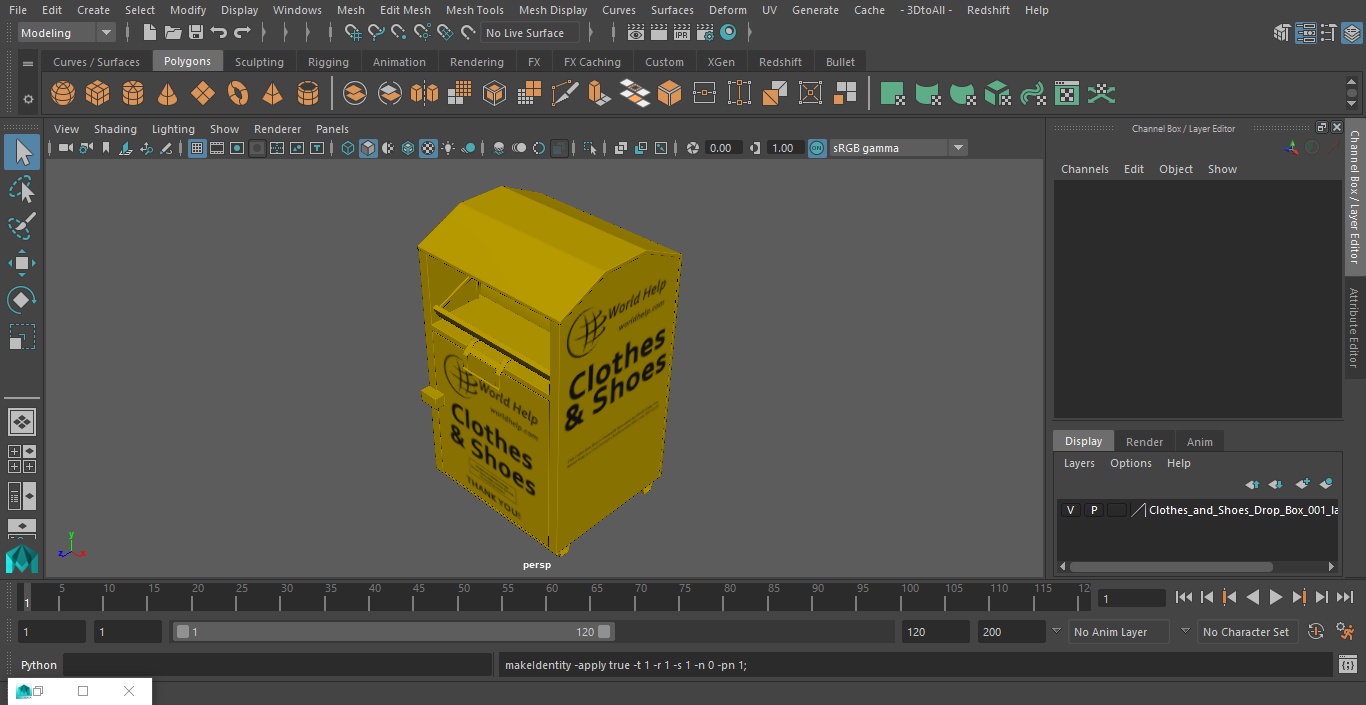Open the Mesh Tools menu
The image size is (1366, 705).
tap(474, 10)
